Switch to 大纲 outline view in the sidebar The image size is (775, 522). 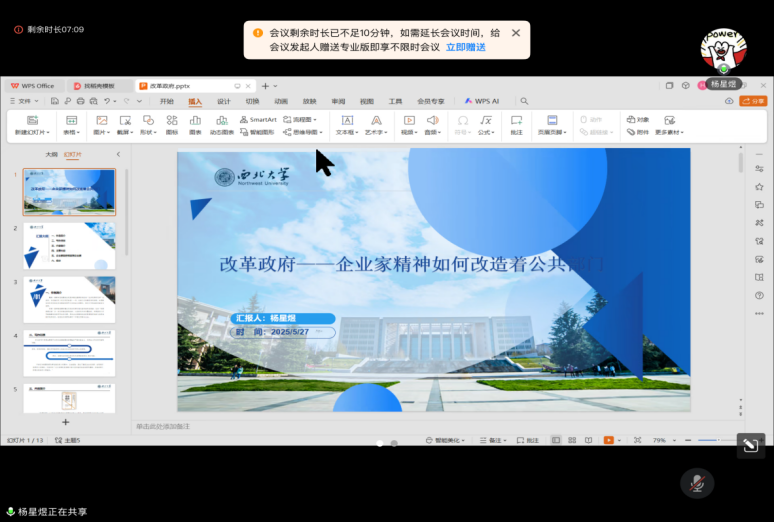tap(51, 154)
